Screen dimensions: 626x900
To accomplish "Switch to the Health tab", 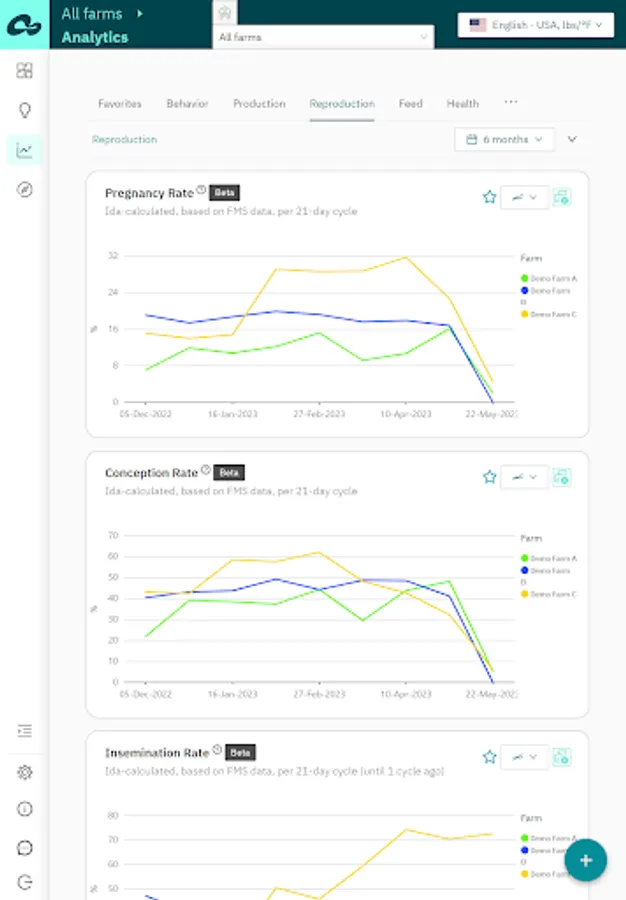I will [462, 104].
